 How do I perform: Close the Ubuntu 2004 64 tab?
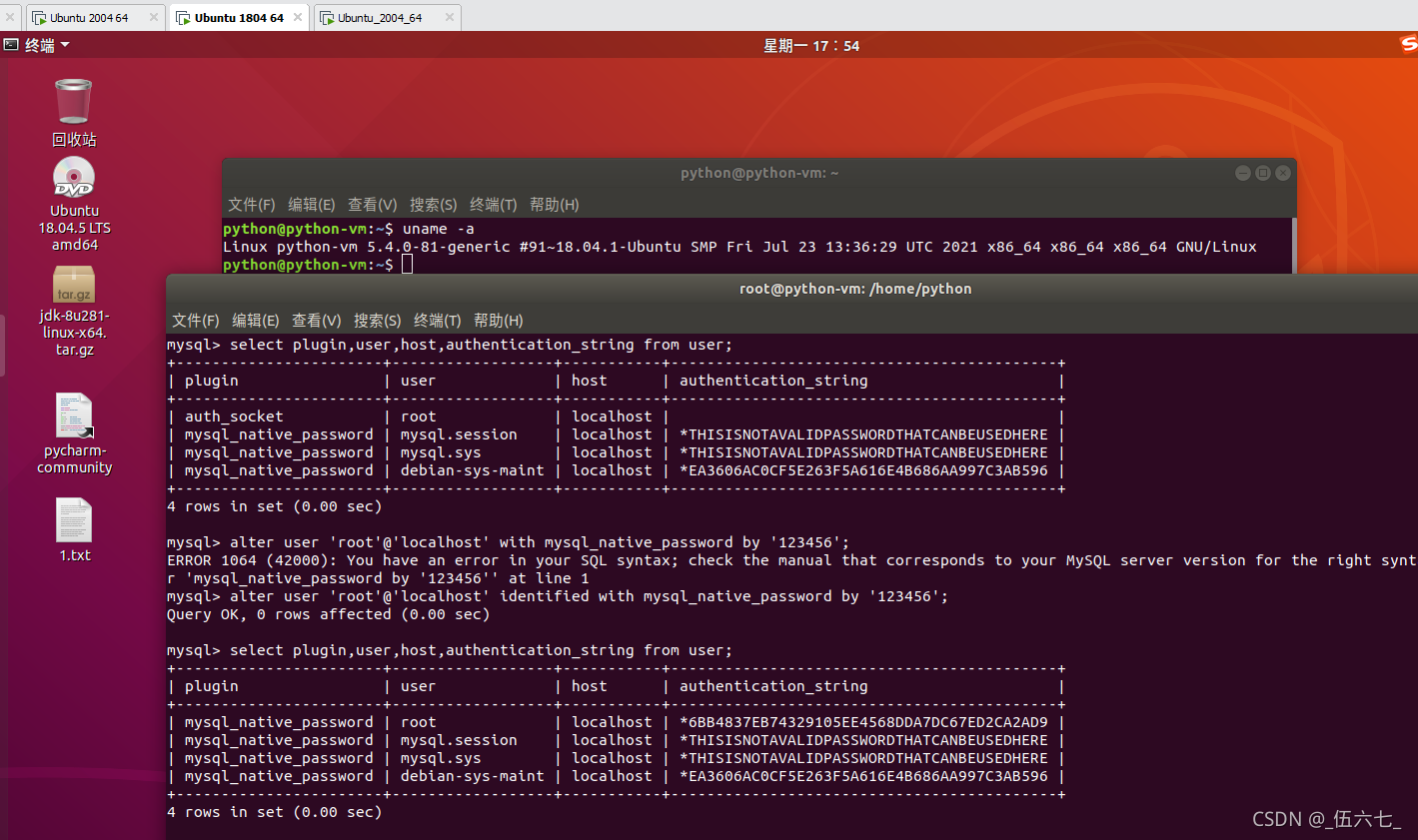click(x=154, y=17)
